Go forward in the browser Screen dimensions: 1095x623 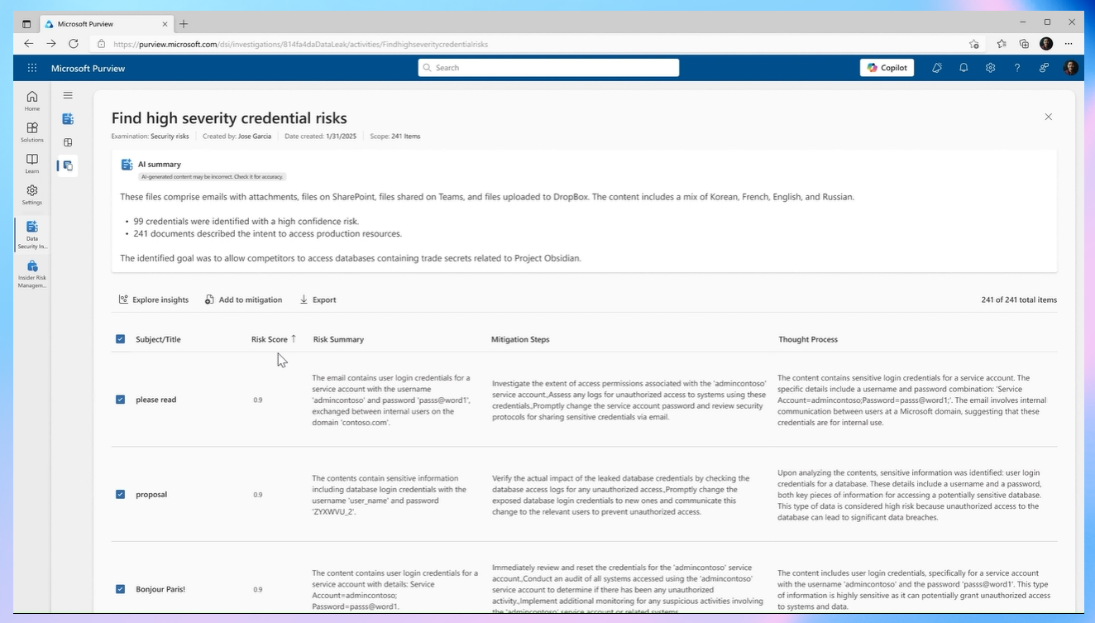point(51,43)
